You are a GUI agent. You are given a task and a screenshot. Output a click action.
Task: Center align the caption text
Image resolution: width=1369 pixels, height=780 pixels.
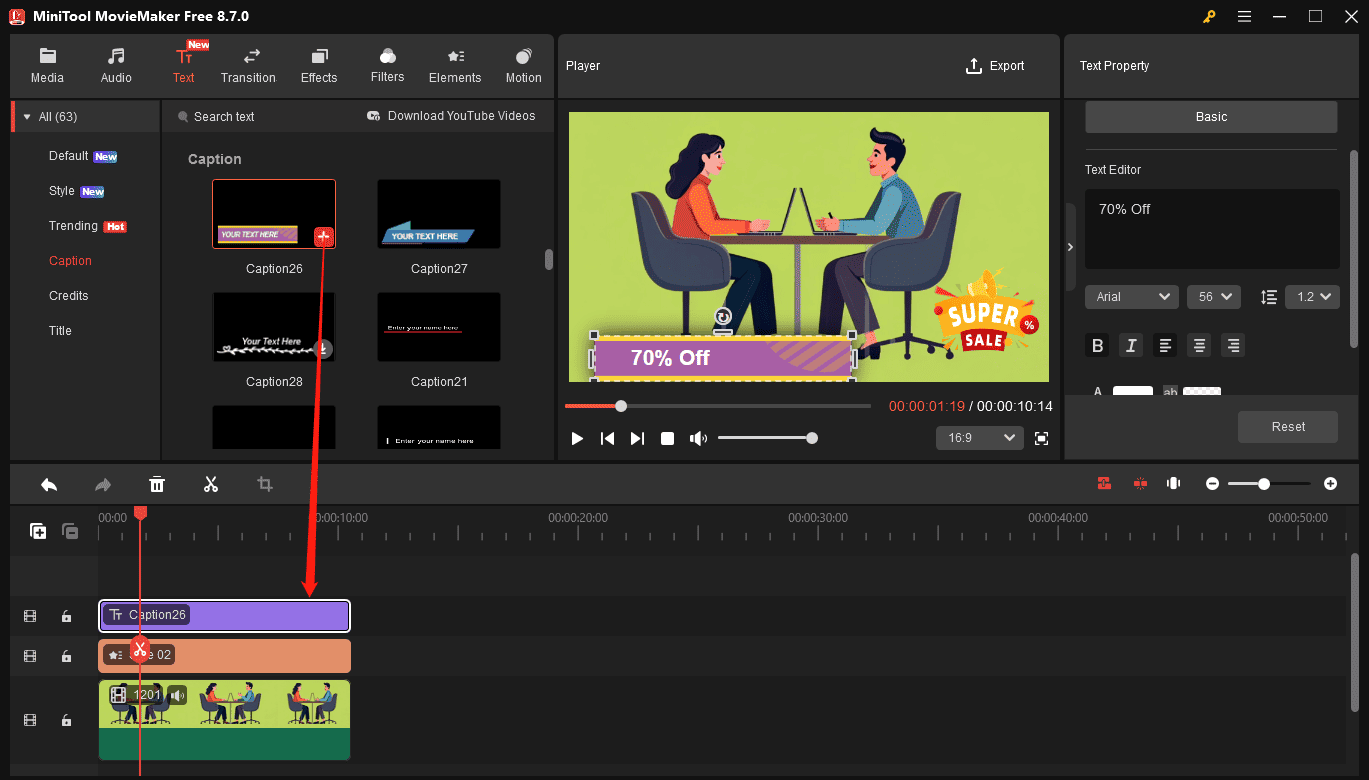(x=1199, y=346)
